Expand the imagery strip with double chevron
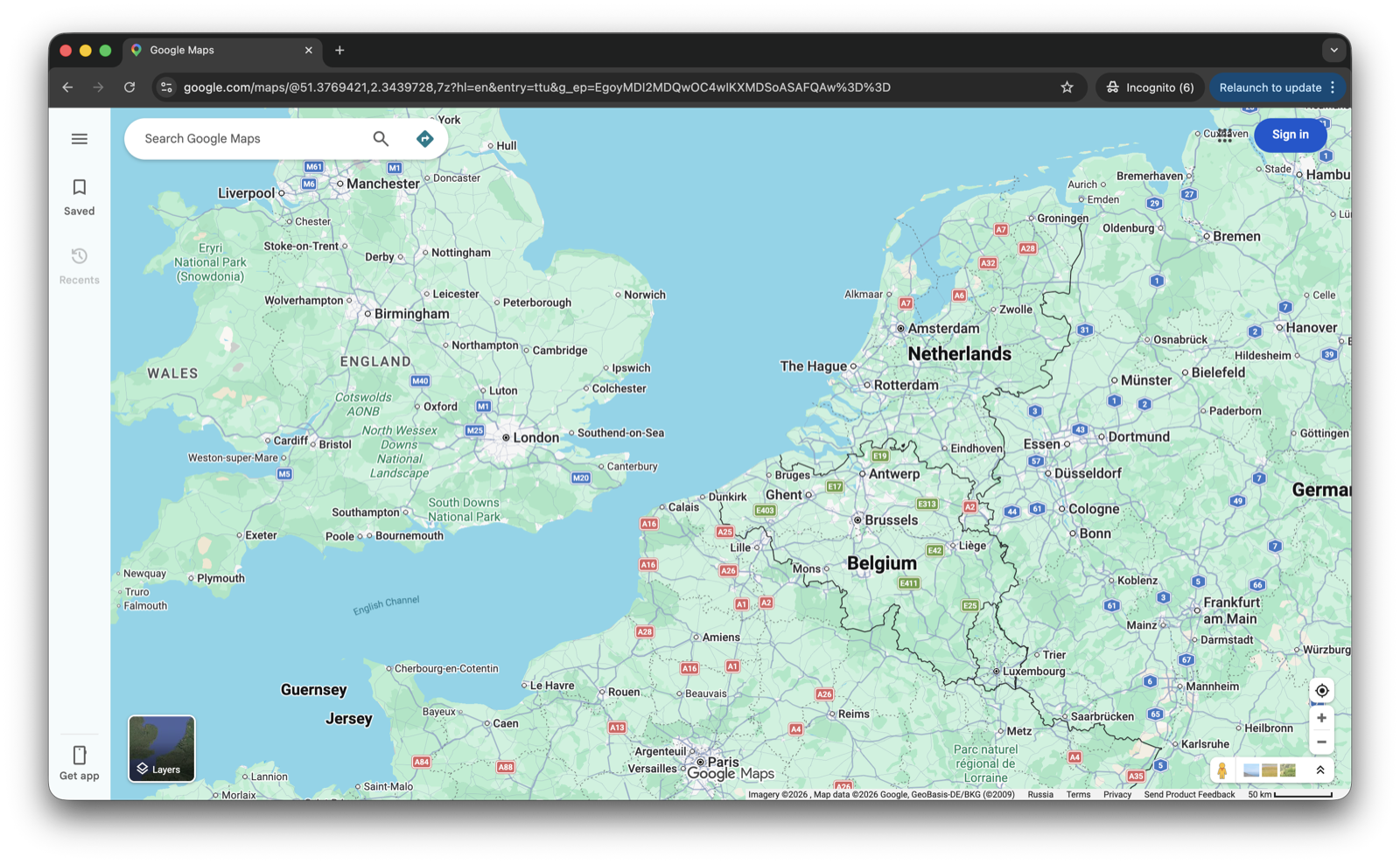Viewport: 1400px width, 864px height. [1320, 770]
